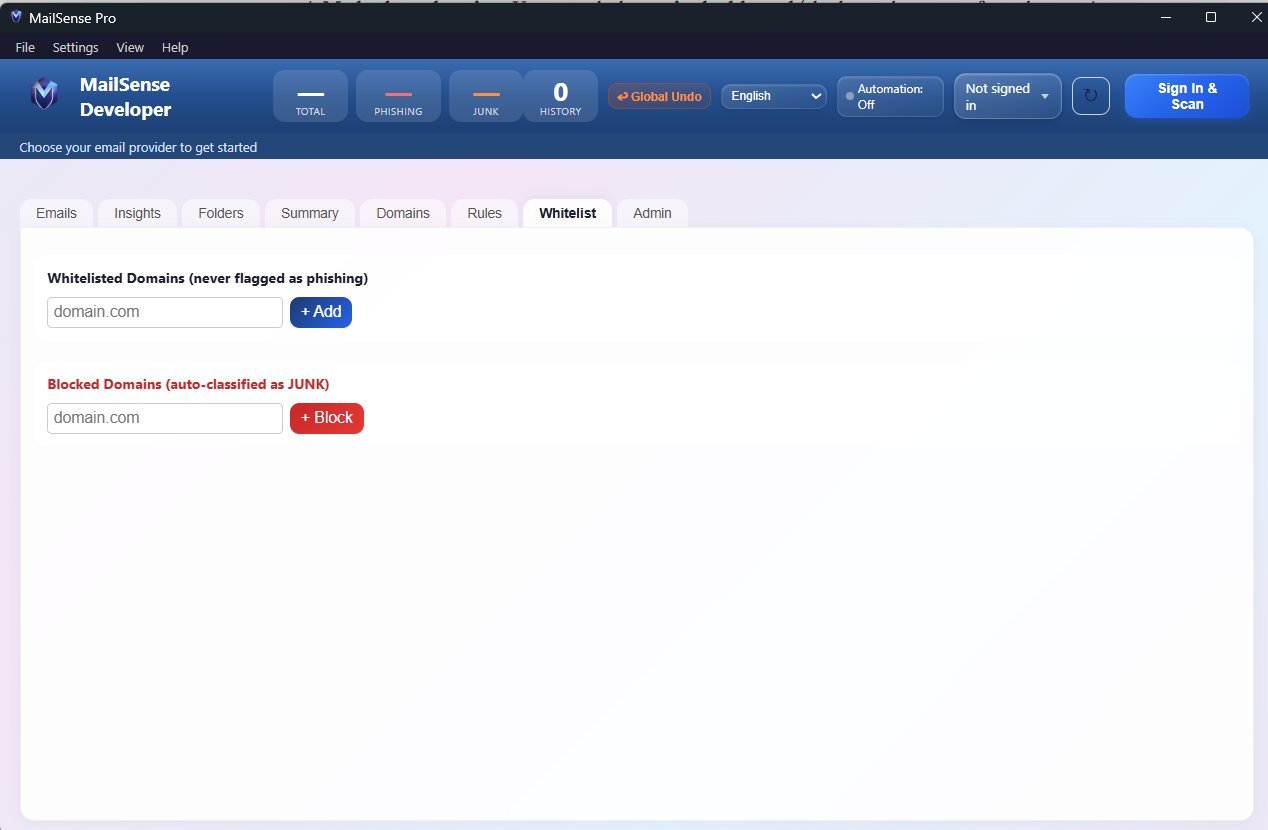
Task: Open the English language dropdown
Action: pos(774,96)
